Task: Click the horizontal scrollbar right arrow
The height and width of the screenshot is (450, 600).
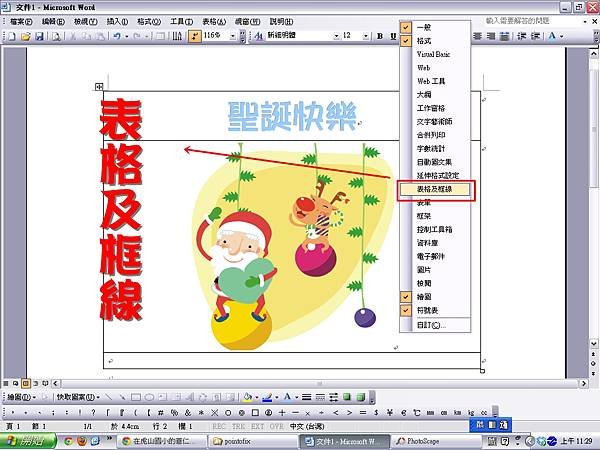Action: point(584,383)
